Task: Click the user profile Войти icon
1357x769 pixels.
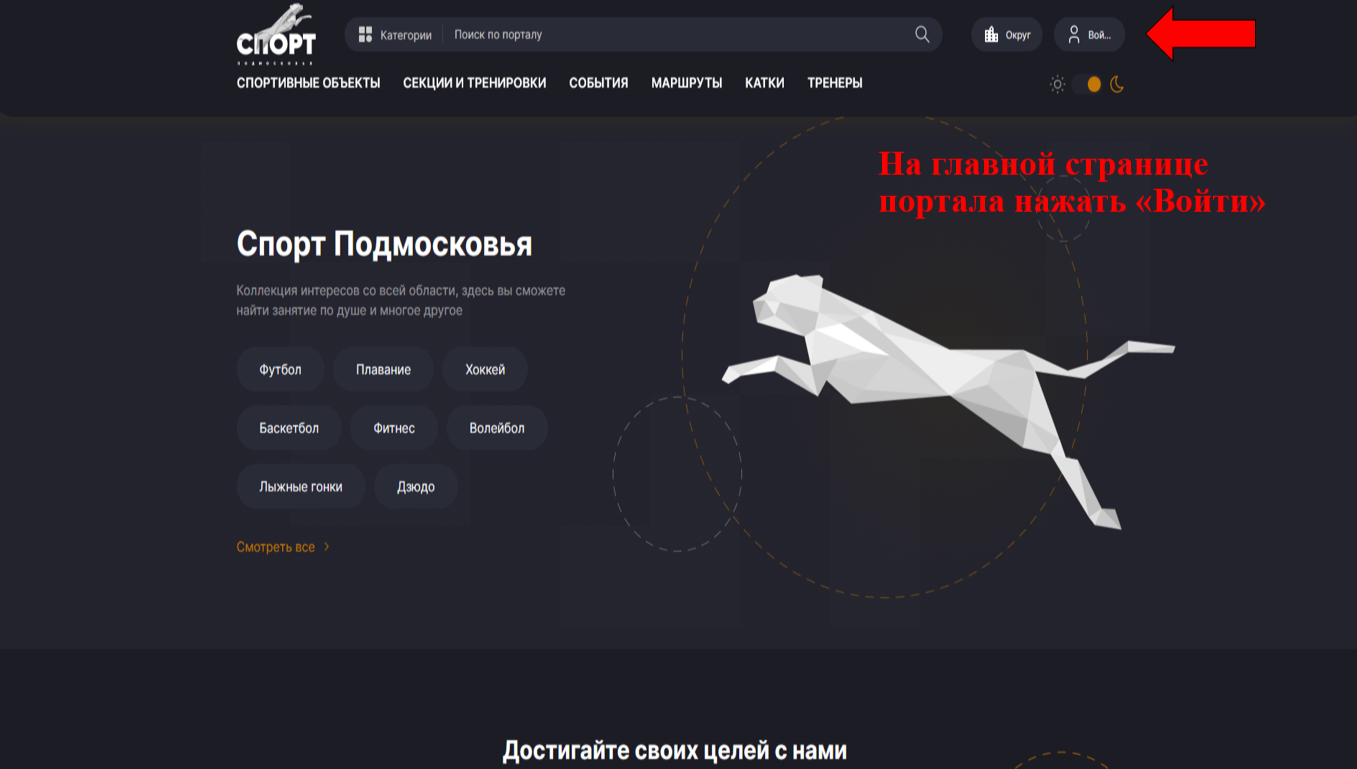Action: [1074, 35]
